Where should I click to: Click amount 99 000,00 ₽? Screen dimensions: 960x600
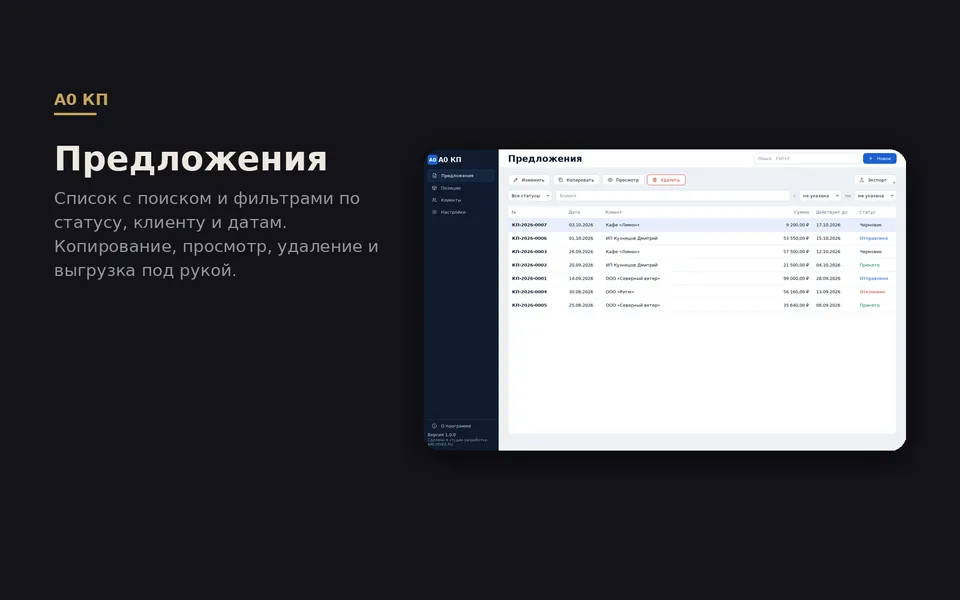click(796, 279)
